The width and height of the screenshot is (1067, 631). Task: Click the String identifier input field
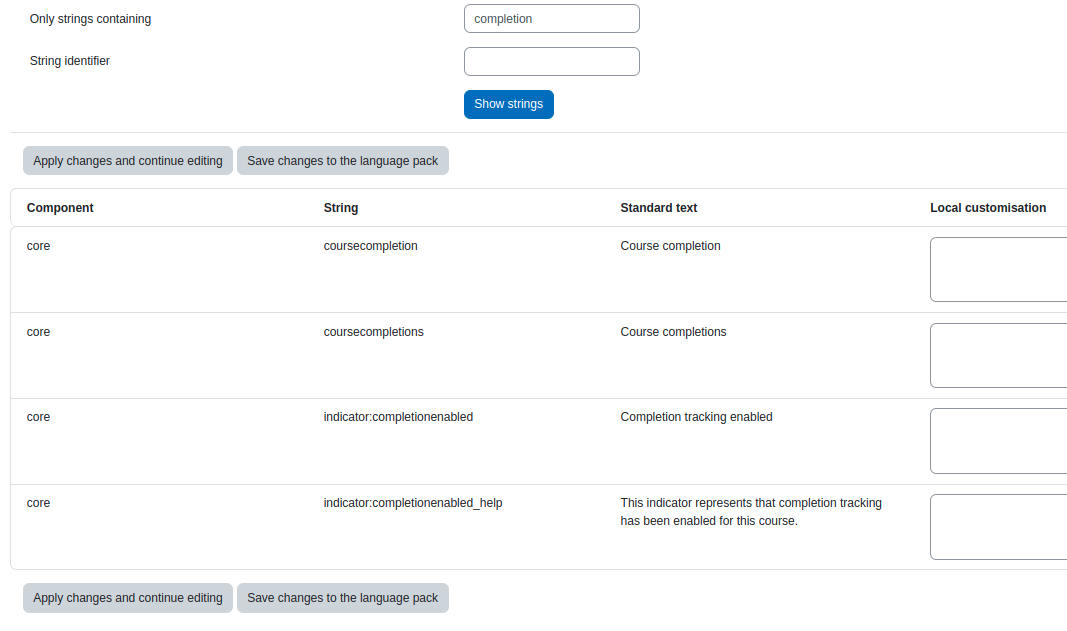coord(552,61)
